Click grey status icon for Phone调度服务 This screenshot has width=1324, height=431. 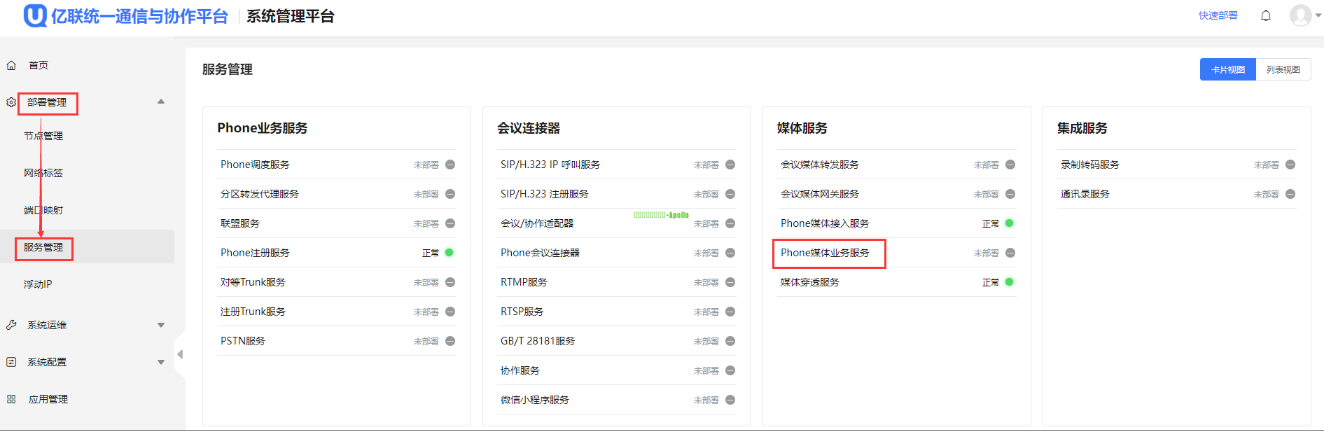pos(449,165)
